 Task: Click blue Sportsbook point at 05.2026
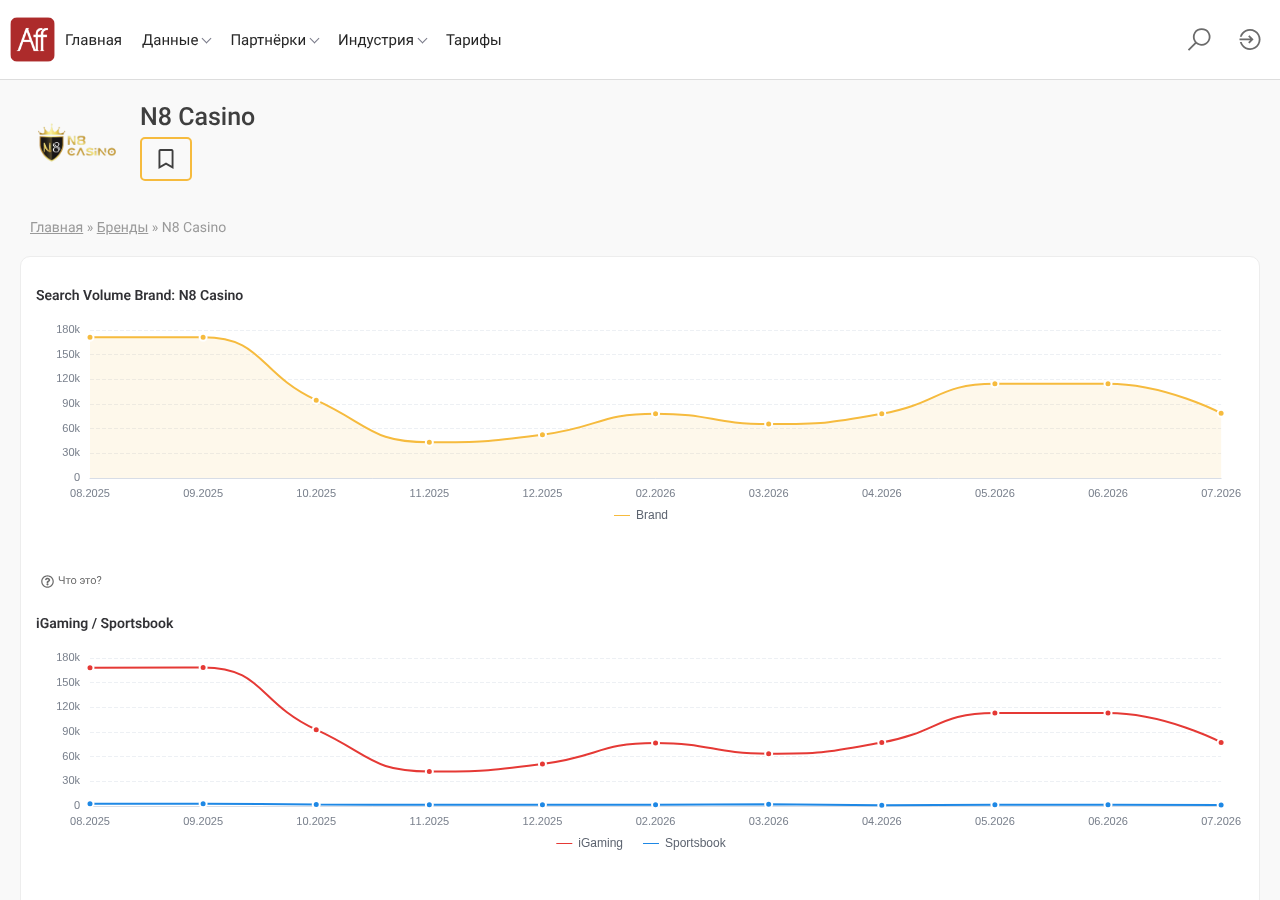click(994, 804)
